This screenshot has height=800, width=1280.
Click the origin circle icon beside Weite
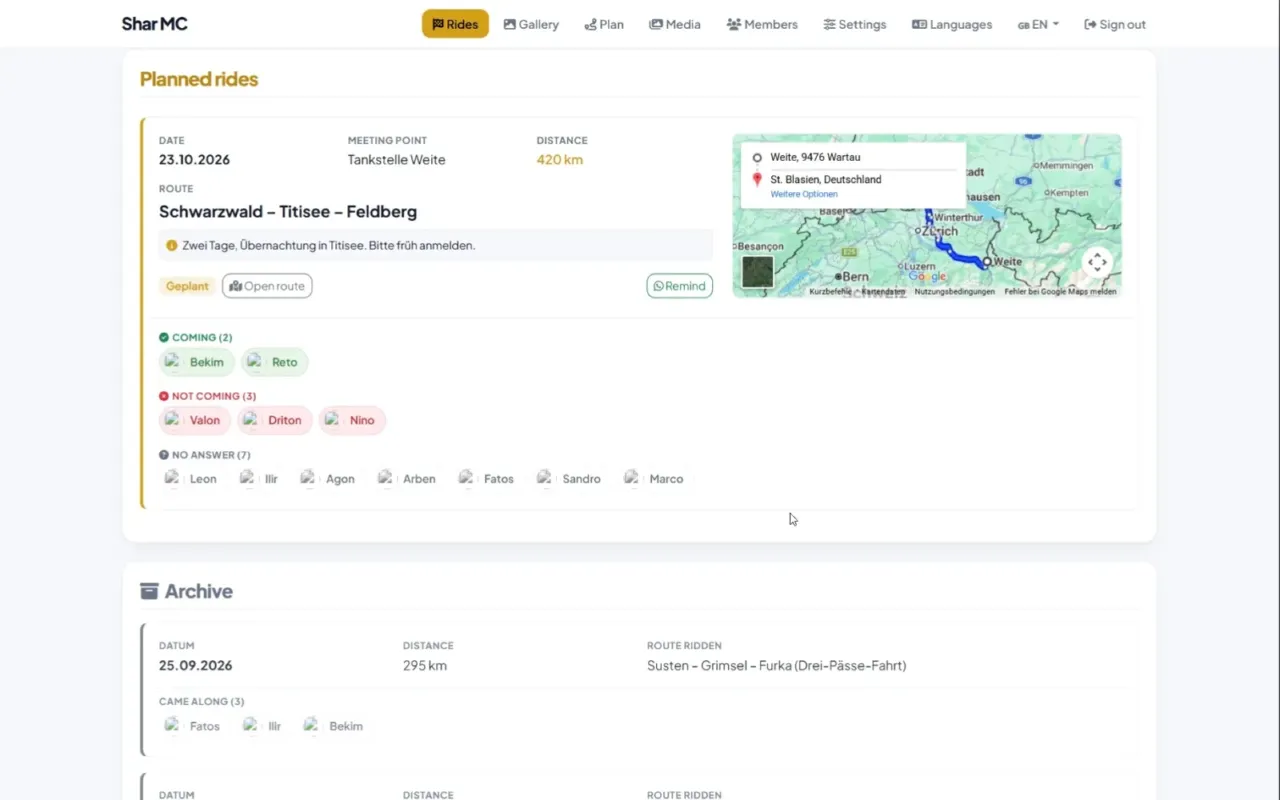pyautogui.click(x=757, y=158)
